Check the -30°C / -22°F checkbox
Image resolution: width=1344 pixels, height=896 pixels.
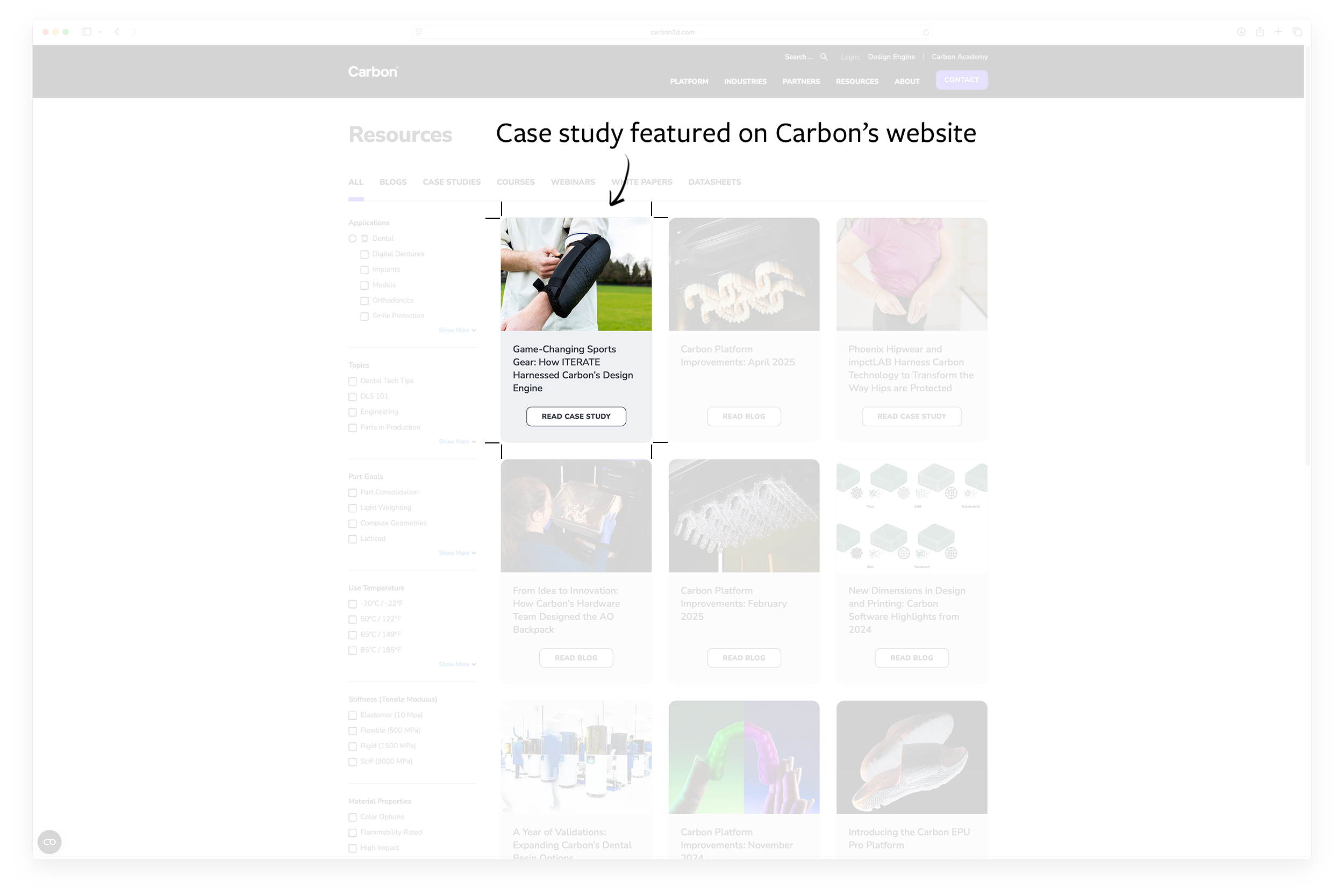coord(353,604)
